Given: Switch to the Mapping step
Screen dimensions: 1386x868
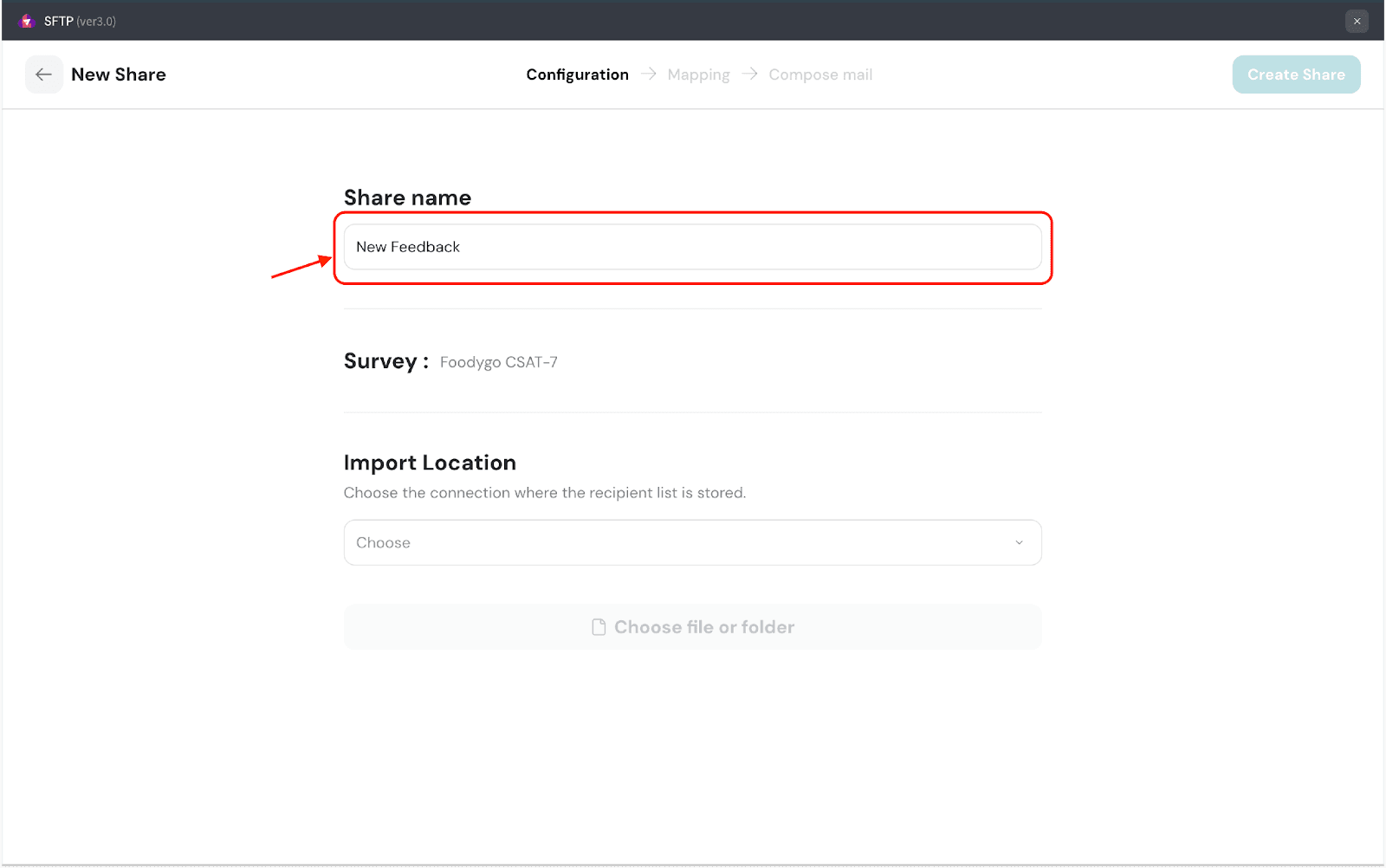Looking at the screenshot, I should pyautogui.click(x=698, y=74).
